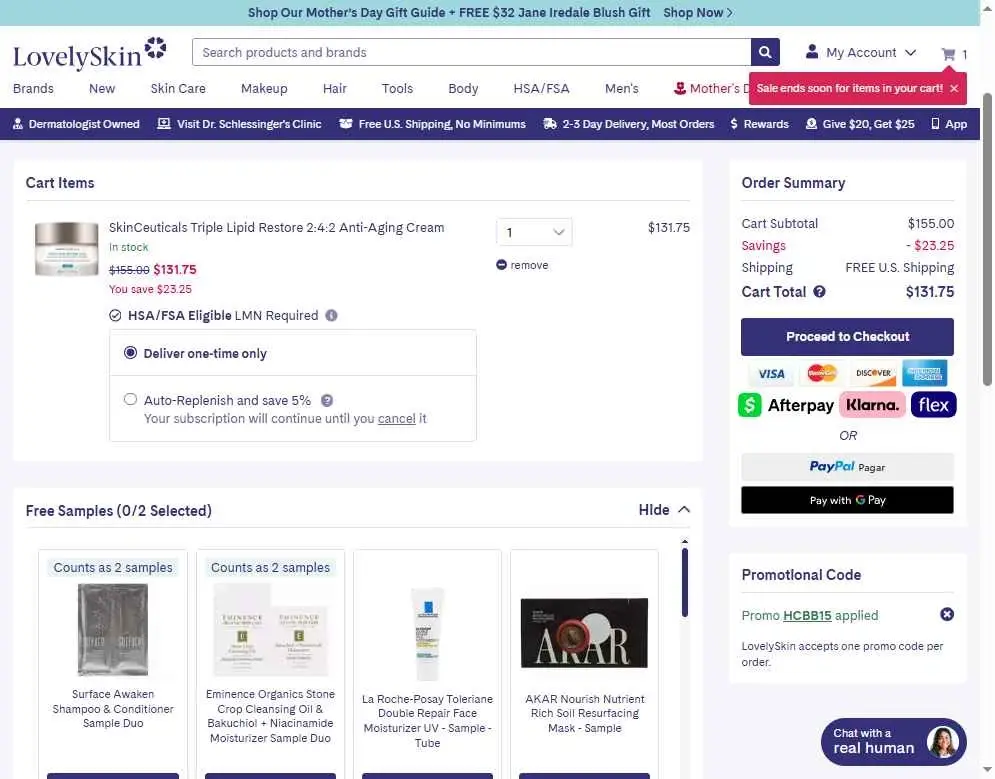Remove the HCBB15 promo code
The width and height of the screenshot is (995, 779).
click(947, 614)
